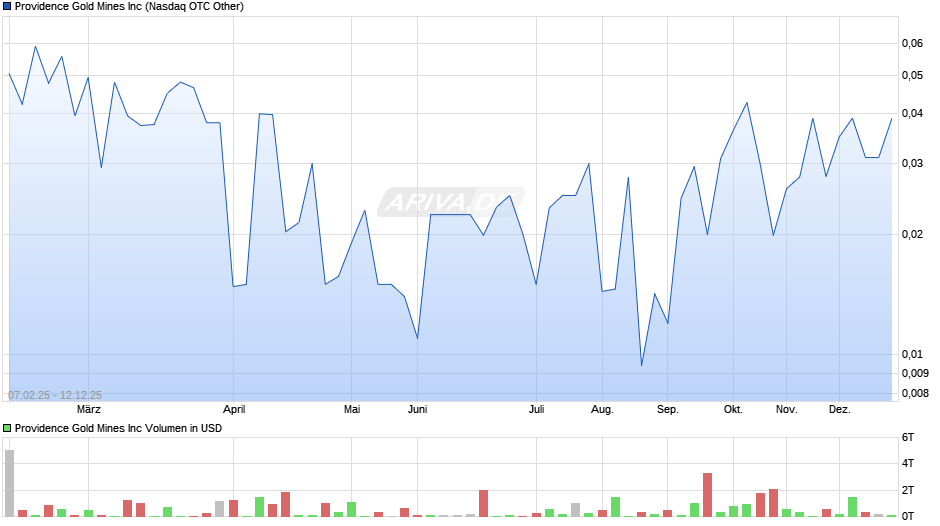The height and width of the screenshot is (526, 940).
Task: Click the 'Nov.' month label
Action: click(x=786, y=410)
